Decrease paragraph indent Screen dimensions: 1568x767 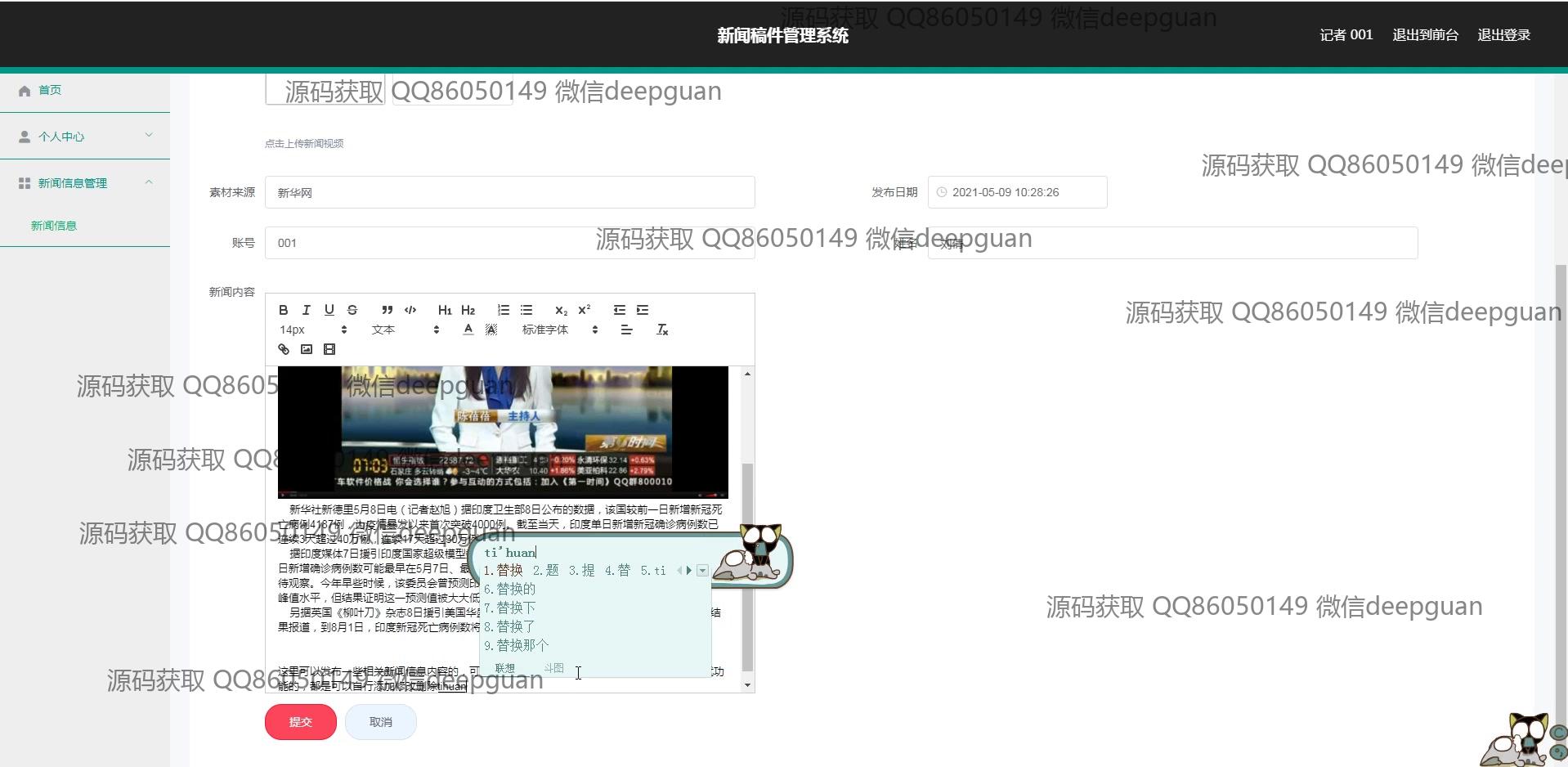pyautogui.click(x=620, y=310)
